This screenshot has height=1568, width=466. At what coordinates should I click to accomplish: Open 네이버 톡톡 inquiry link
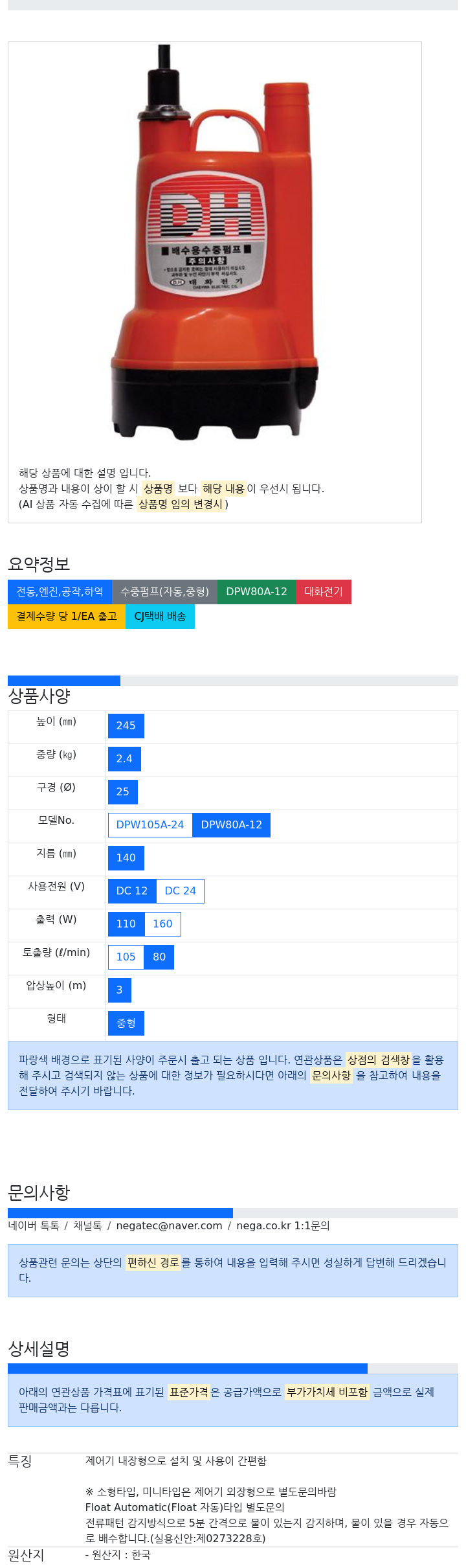(x=34, y=1226)
